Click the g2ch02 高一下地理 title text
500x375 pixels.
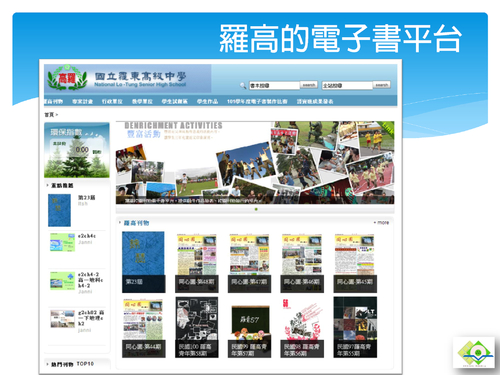[x=91, y=318]
